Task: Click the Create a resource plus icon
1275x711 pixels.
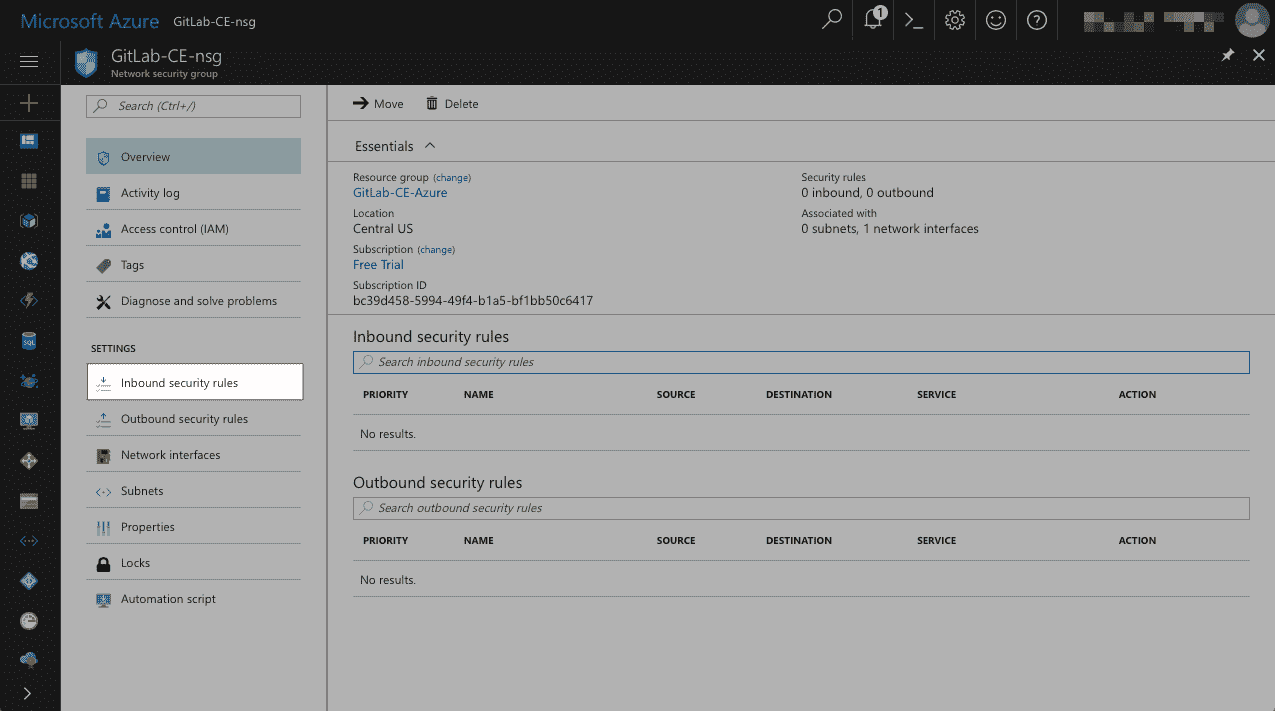Action: click(x=29, y=101)
